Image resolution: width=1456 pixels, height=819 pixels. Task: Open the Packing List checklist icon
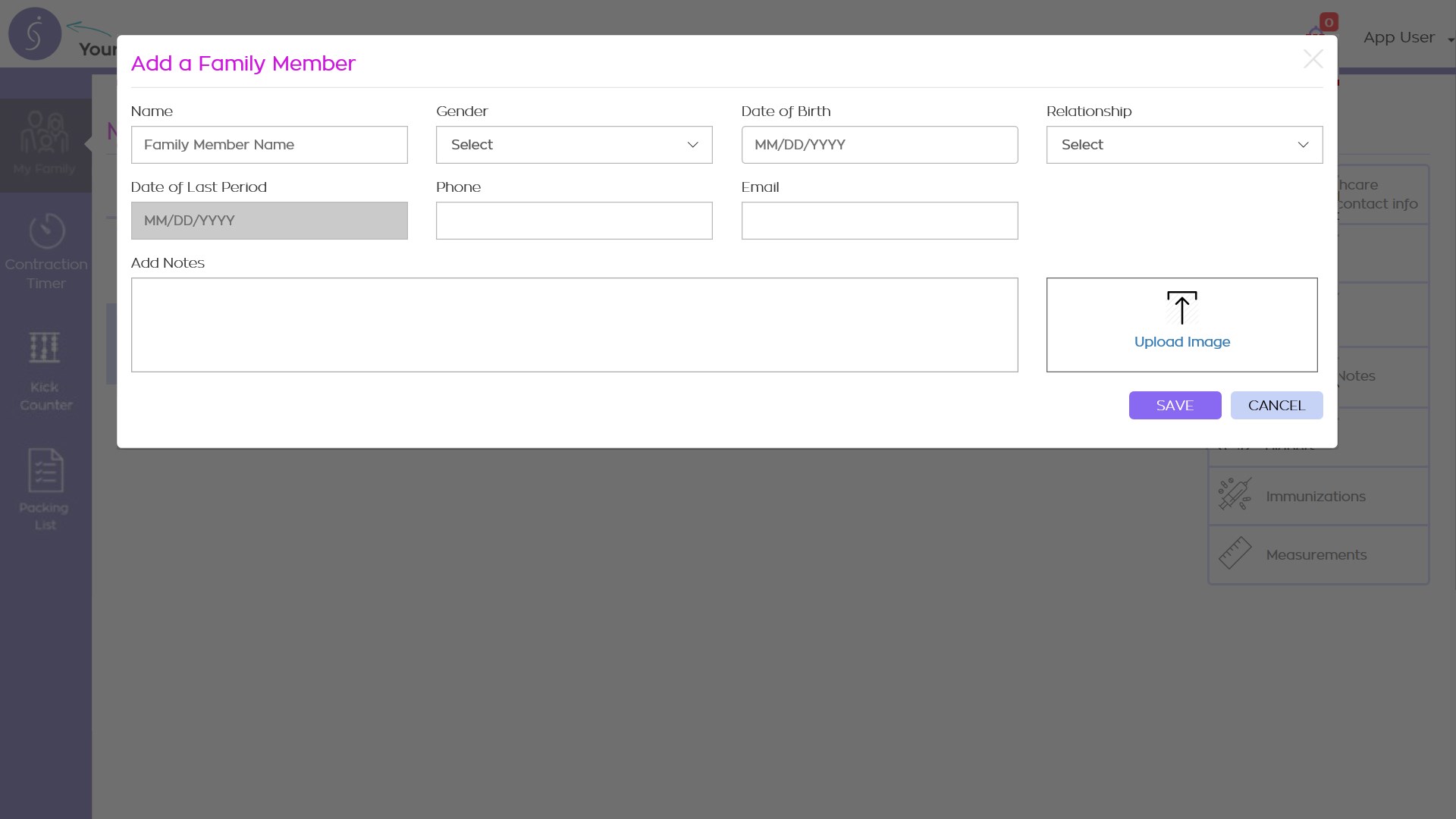pyautogui.click(x=45, y=470)
